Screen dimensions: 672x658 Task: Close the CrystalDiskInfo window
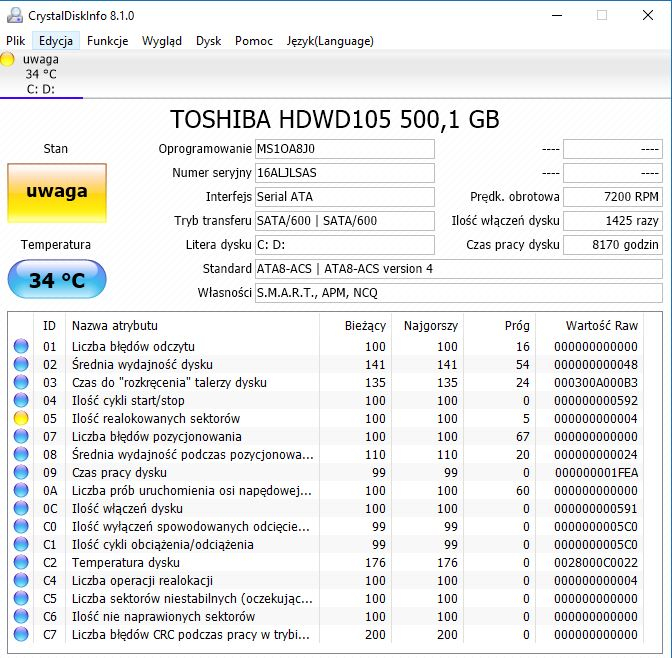[648, 15]
